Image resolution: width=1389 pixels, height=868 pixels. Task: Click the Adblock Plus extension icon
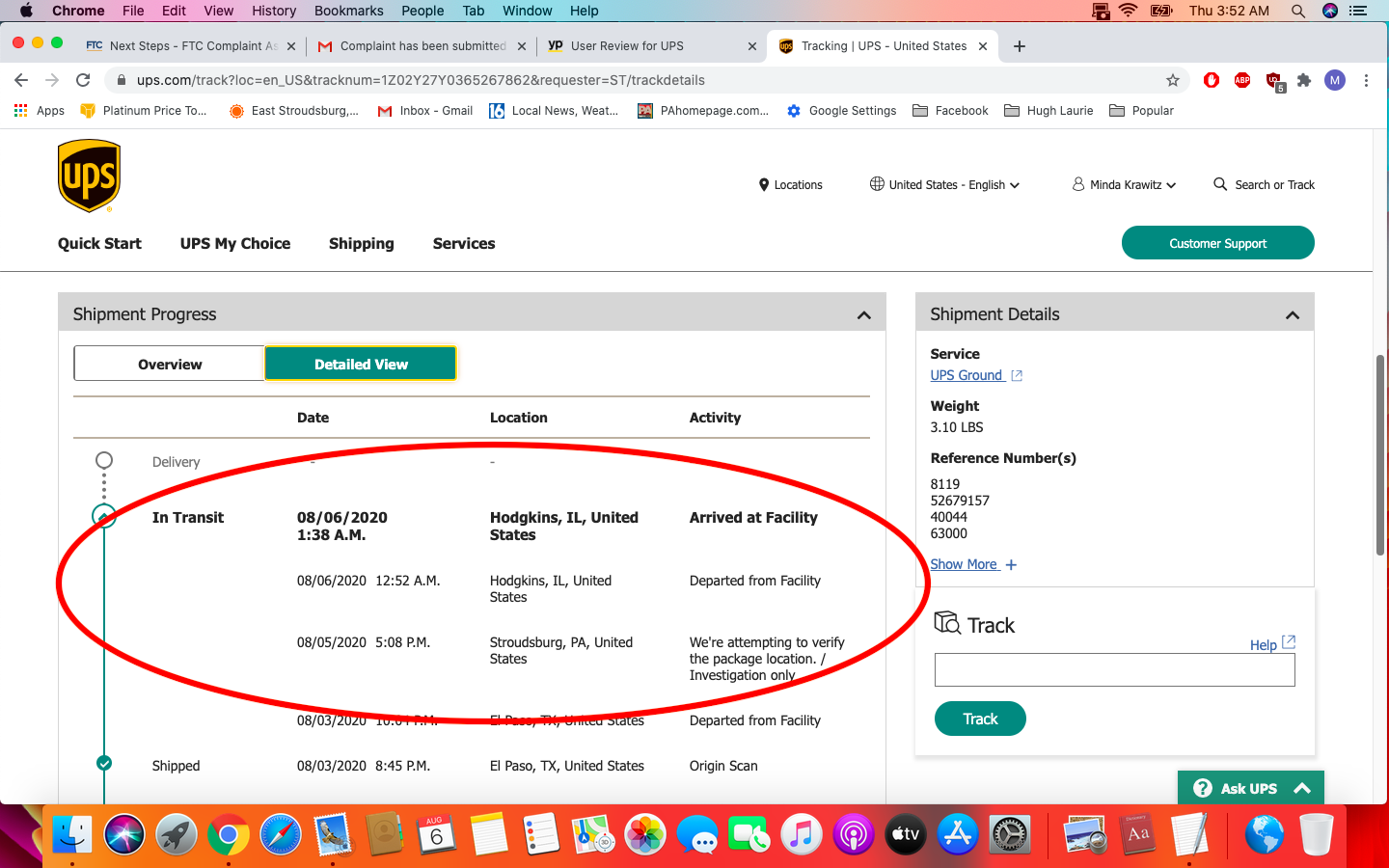1242,80
